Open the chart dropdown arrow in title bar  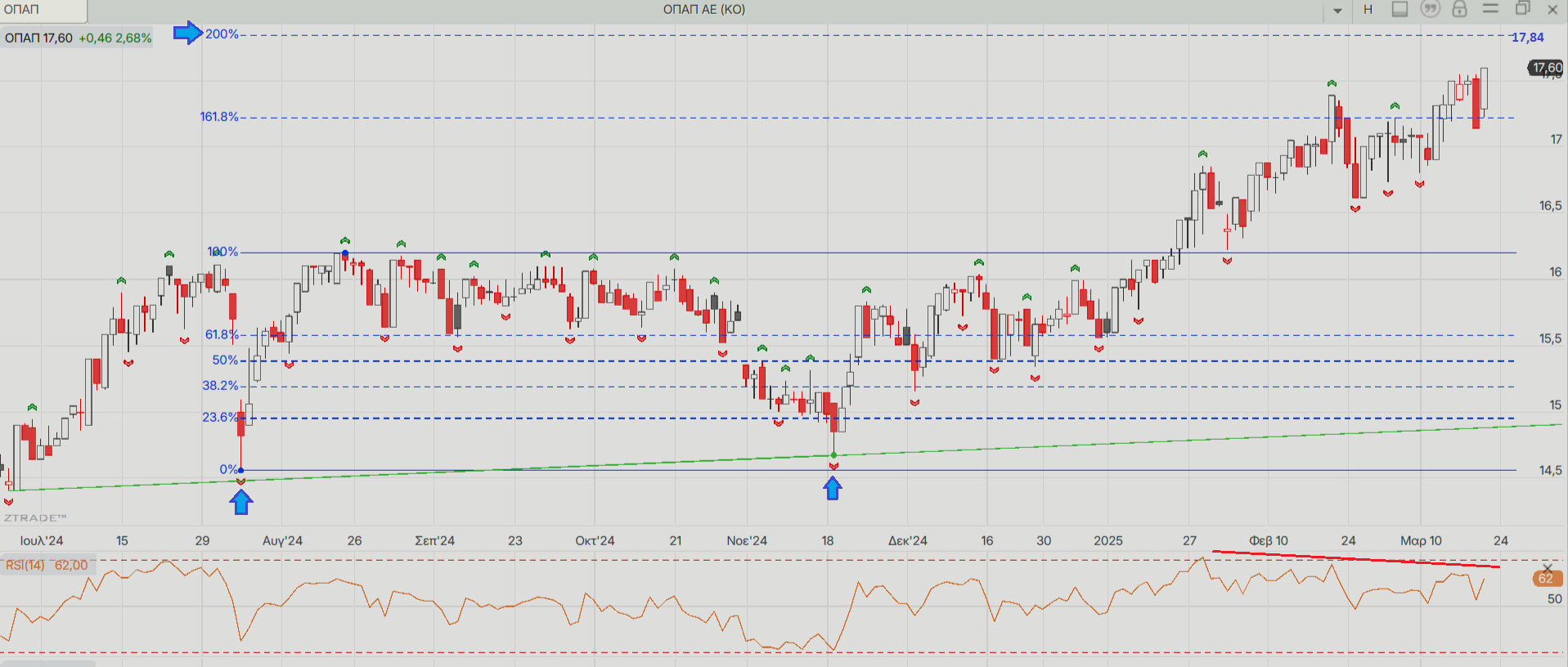(1337, 11)
